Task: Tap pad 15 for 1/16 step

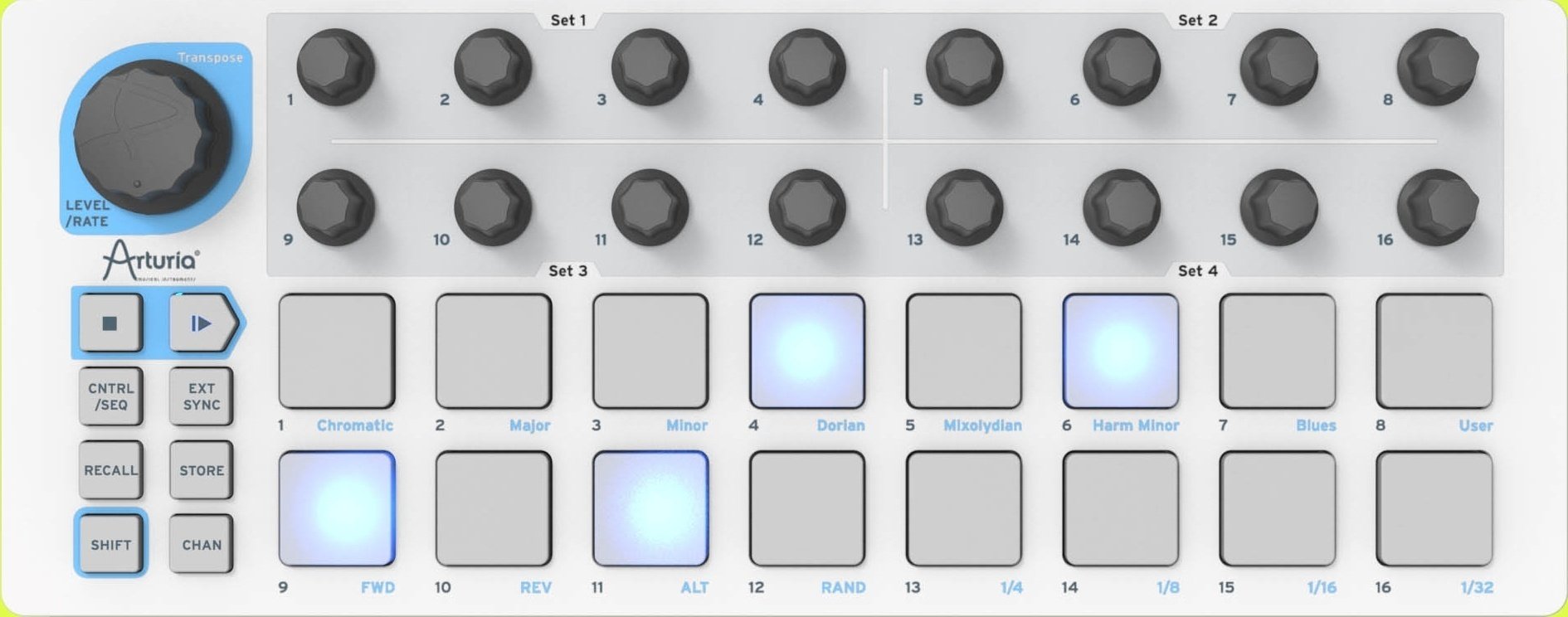Action: (1277, 508)
